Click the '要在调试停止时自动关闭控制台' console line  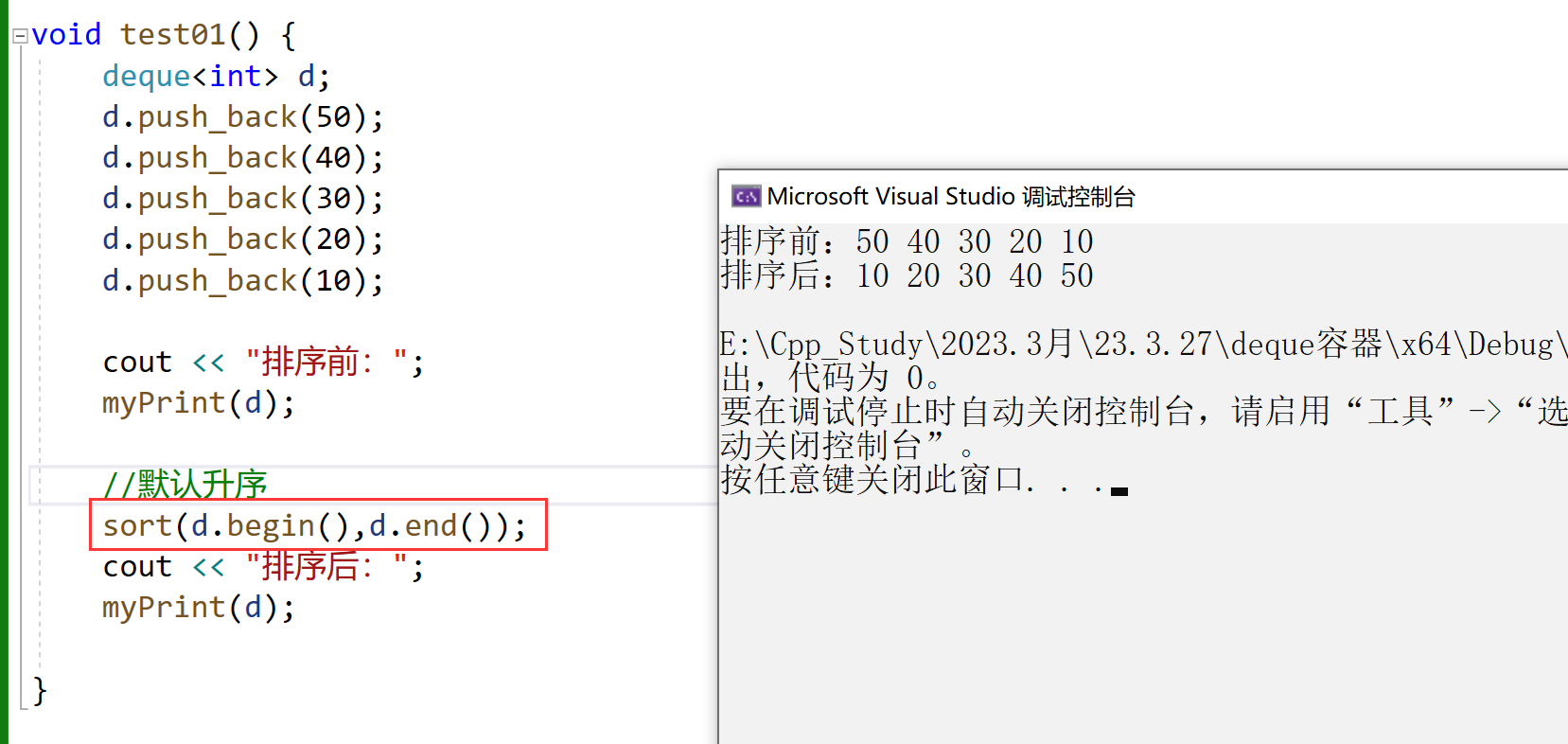tap(1143, 412)
